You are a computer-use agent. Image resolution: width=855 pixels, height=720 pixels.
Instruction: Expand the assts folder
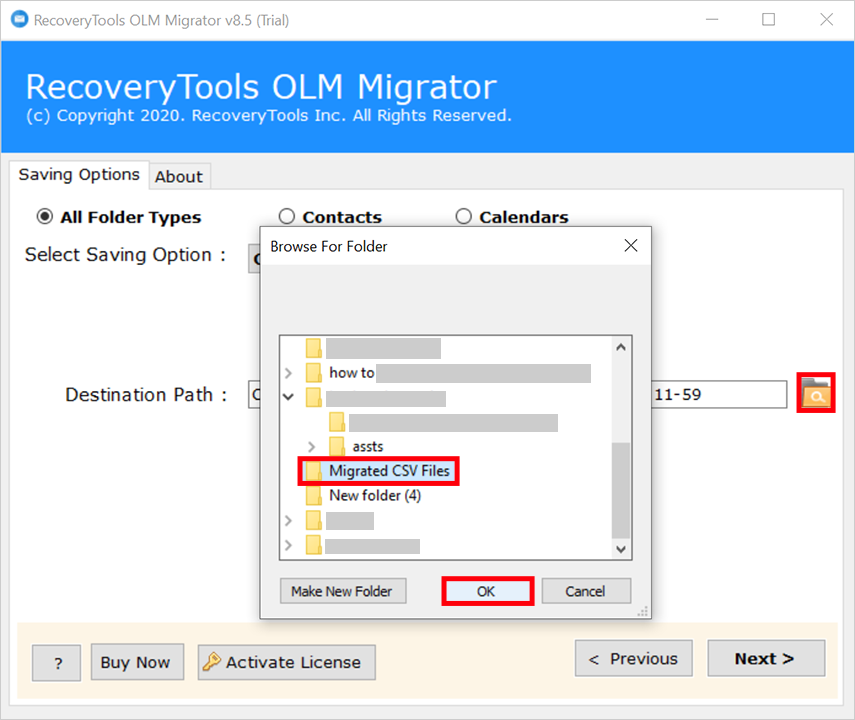(311, 447)
